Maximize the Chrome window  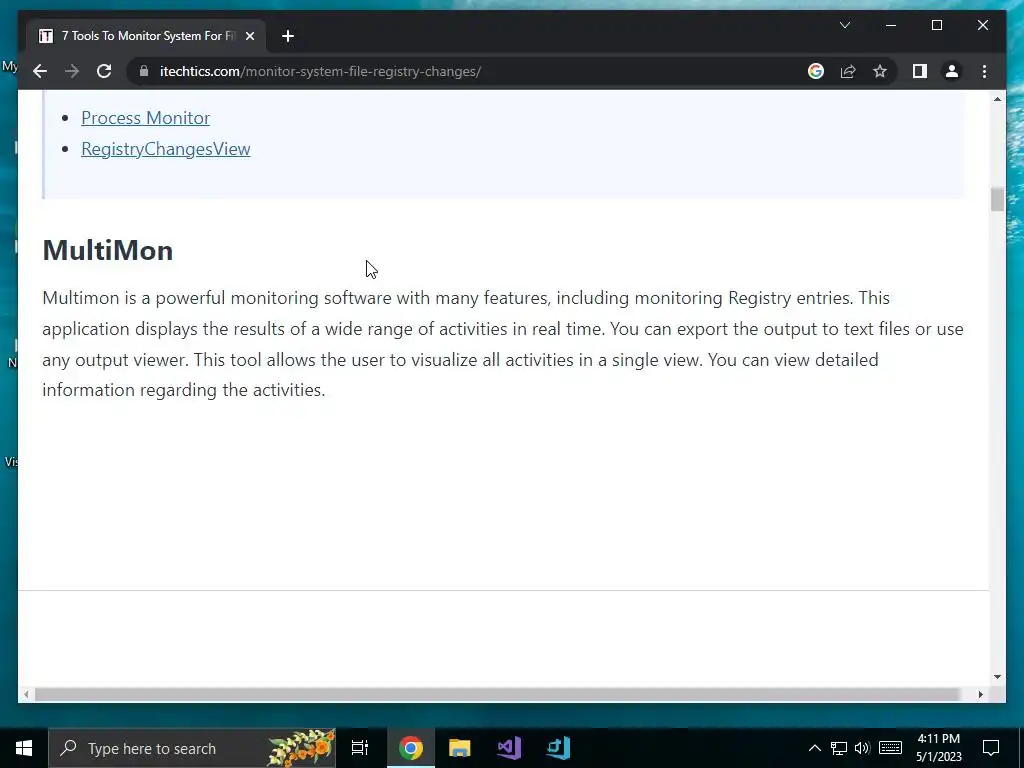[x=936, y=25]
